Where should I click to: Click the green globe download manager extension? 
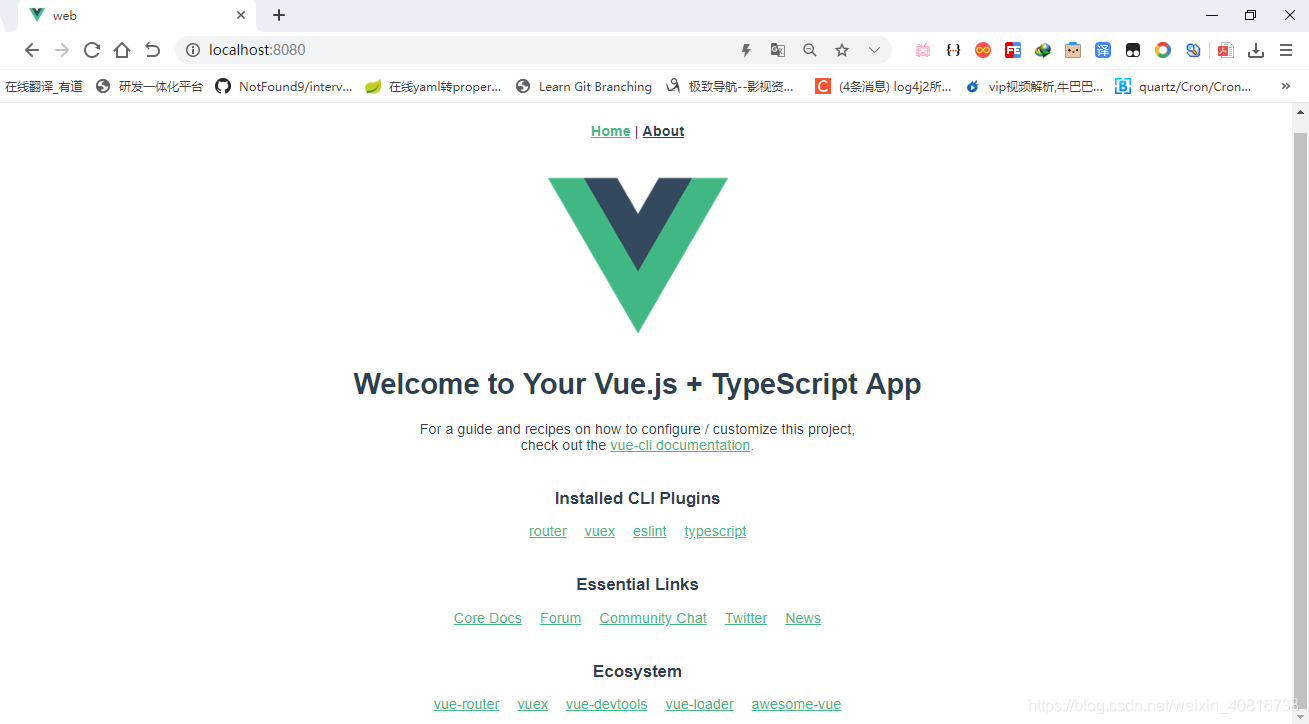[1043, 50]
